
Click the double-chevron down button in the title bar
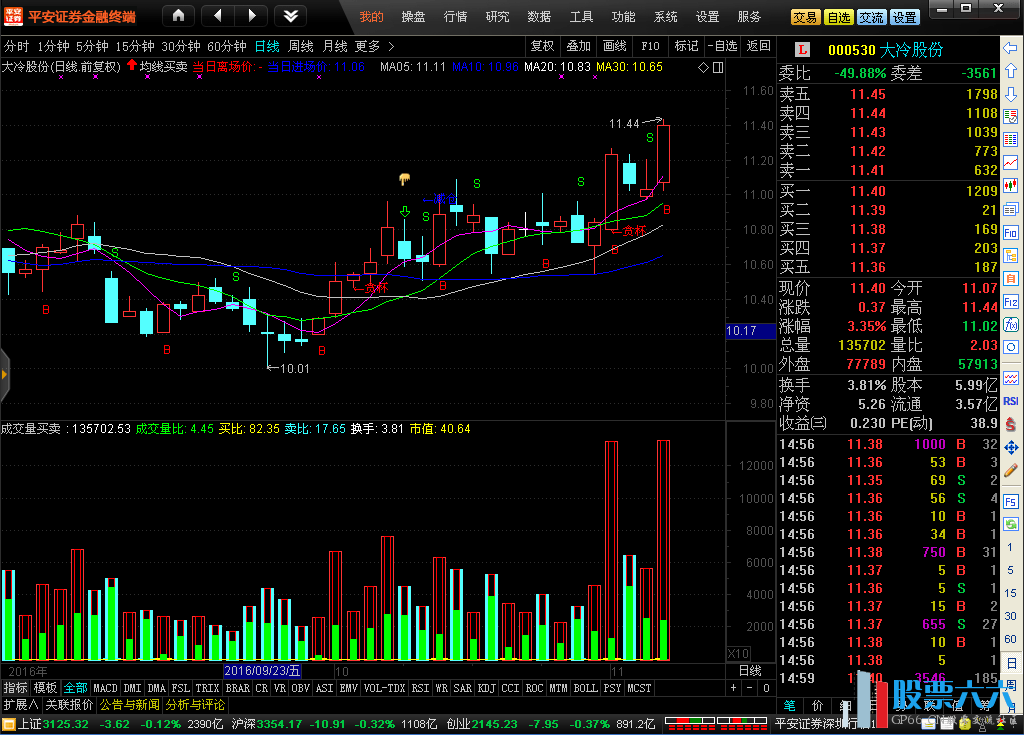pos(289,16)
